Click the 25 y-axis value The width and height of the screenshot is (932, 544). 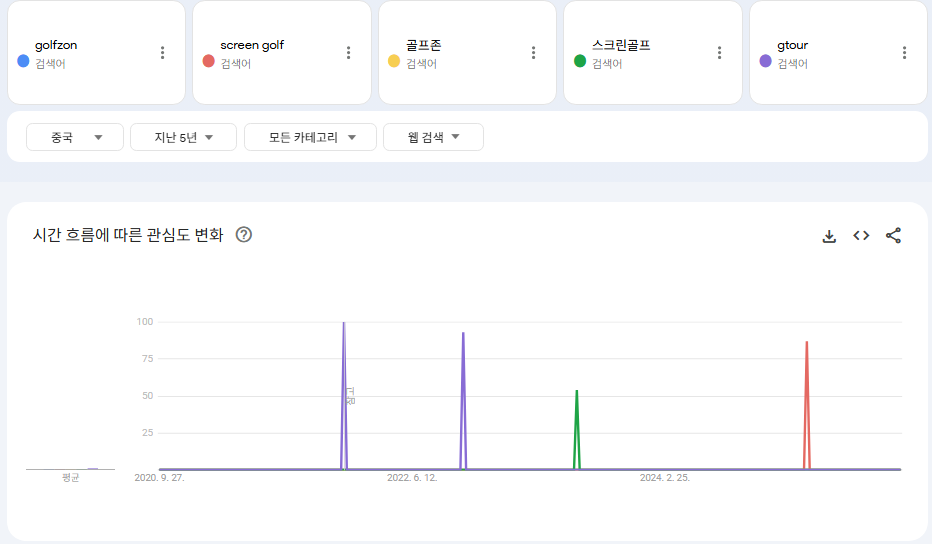pos(147,433)
